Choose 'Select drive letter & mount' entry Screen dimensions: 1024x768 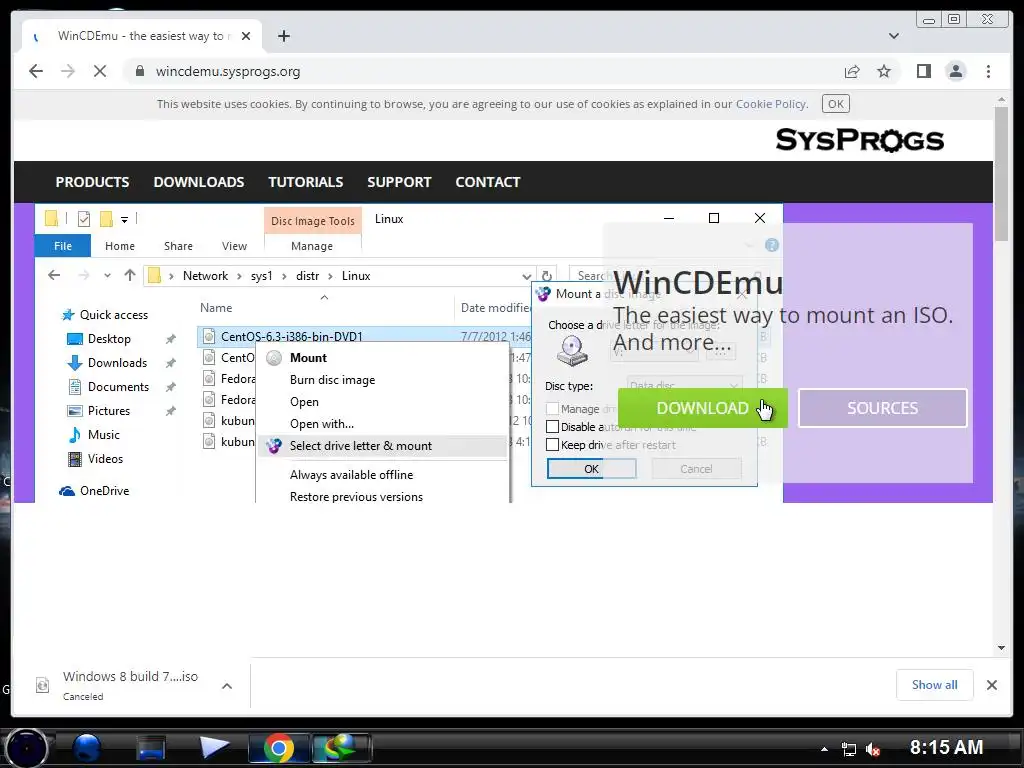[382, 446]
